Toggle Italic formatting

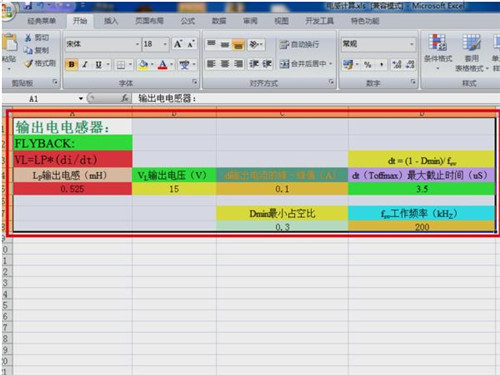[85, 64]
